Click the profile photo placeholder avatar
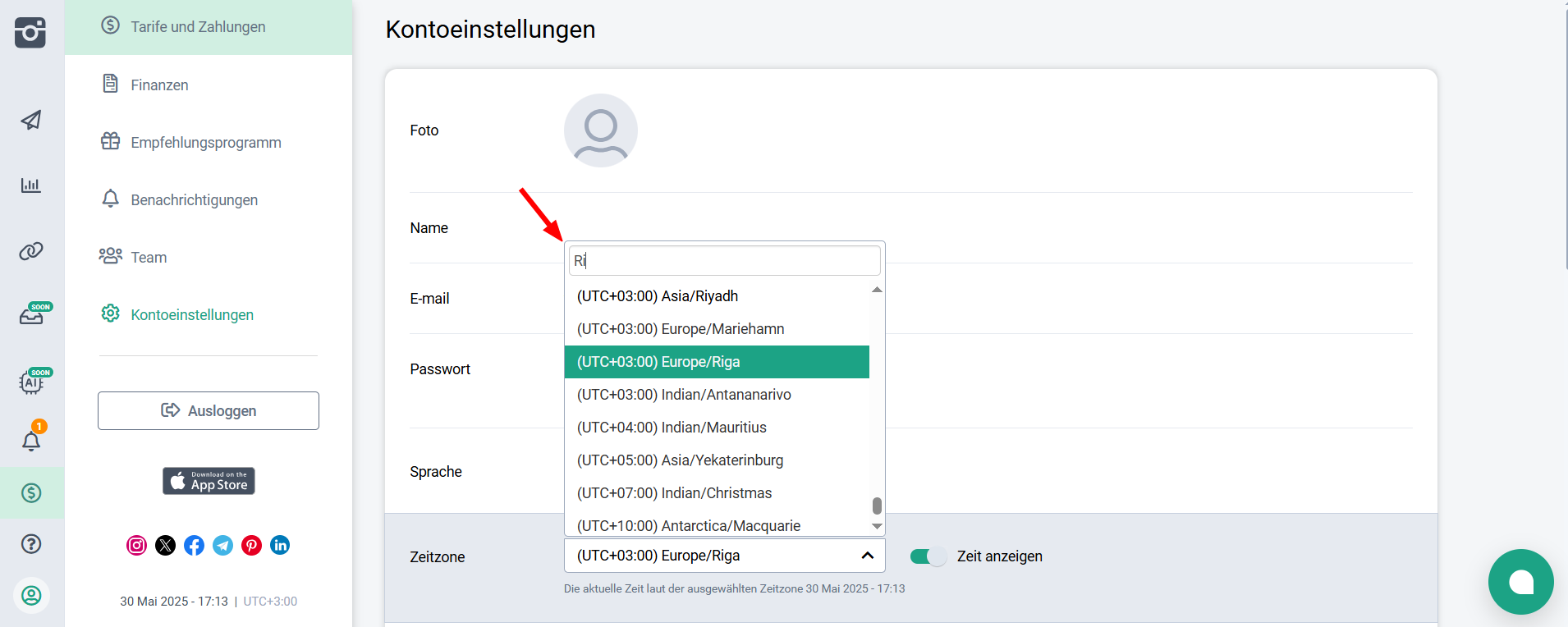The width and height of the screenshot is (1568, 627). [x=601, y=130]
